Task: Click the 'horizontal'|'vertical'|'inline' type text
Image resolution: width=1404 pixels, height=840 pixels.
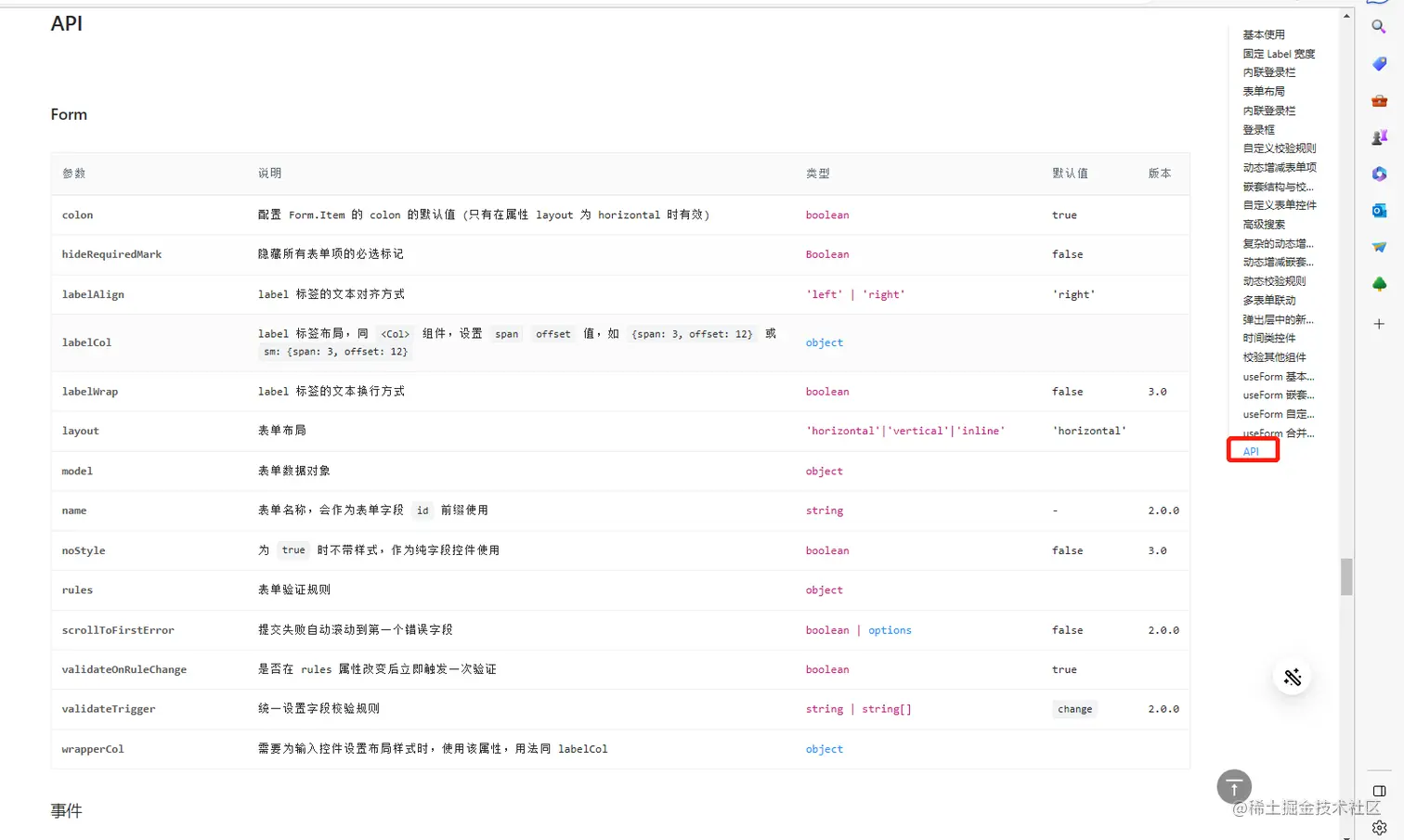Action: (x=905, y=432)
